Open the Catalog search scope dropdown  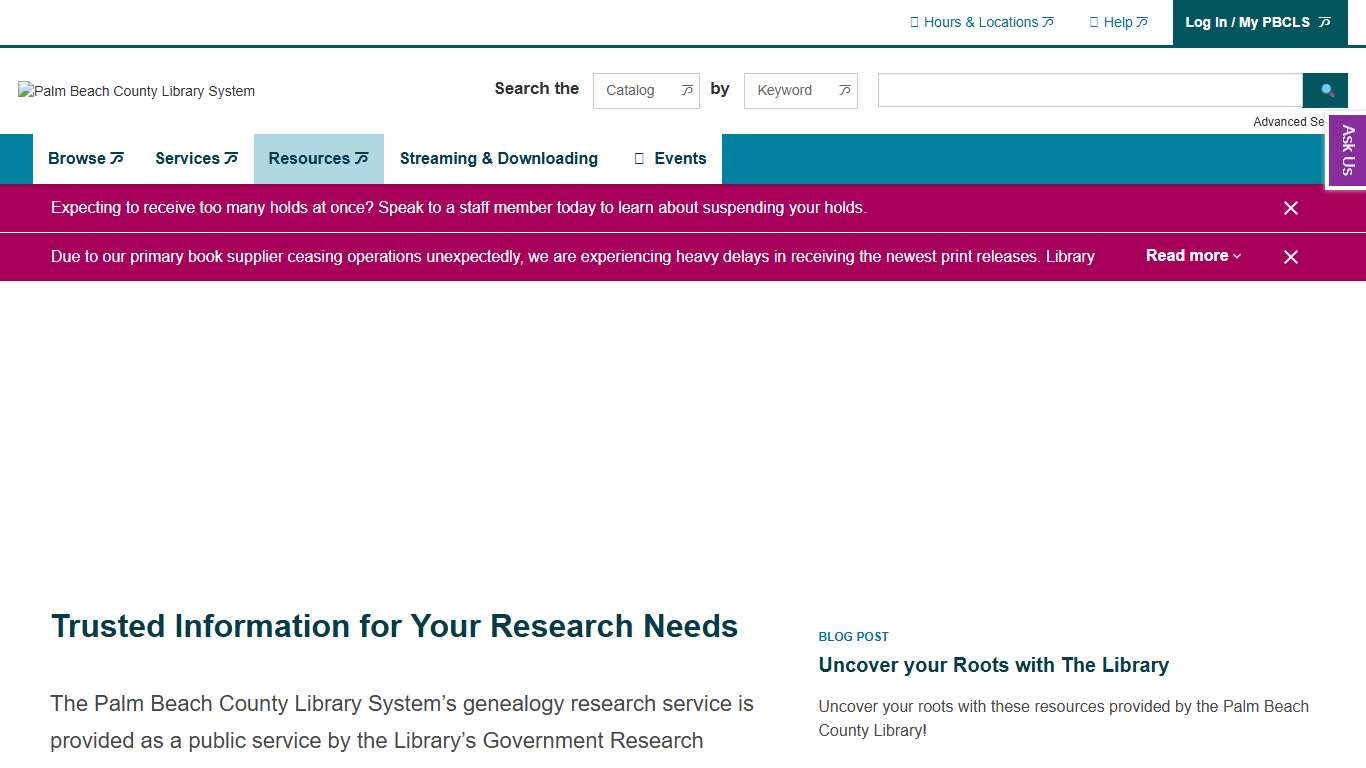[x=646, y=90]
